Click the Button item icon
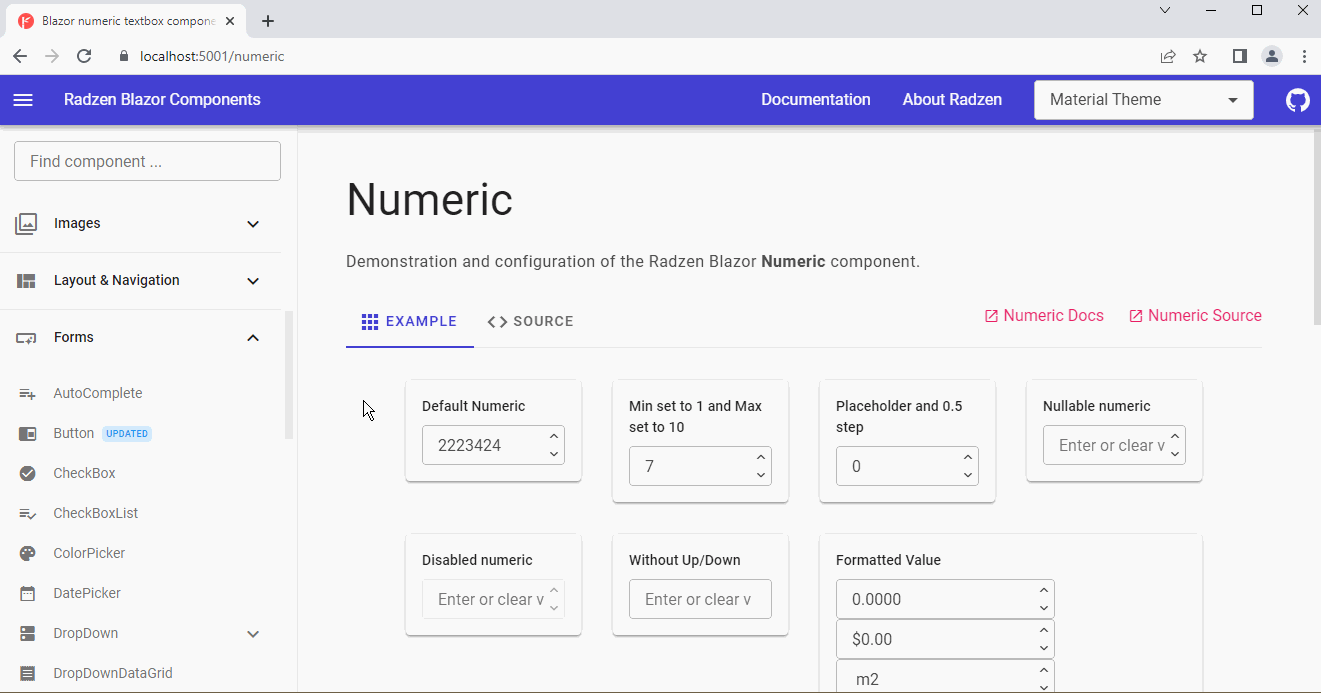This screenshot has height=693, width=1321. pyautogui.click(x=28, y=434)
